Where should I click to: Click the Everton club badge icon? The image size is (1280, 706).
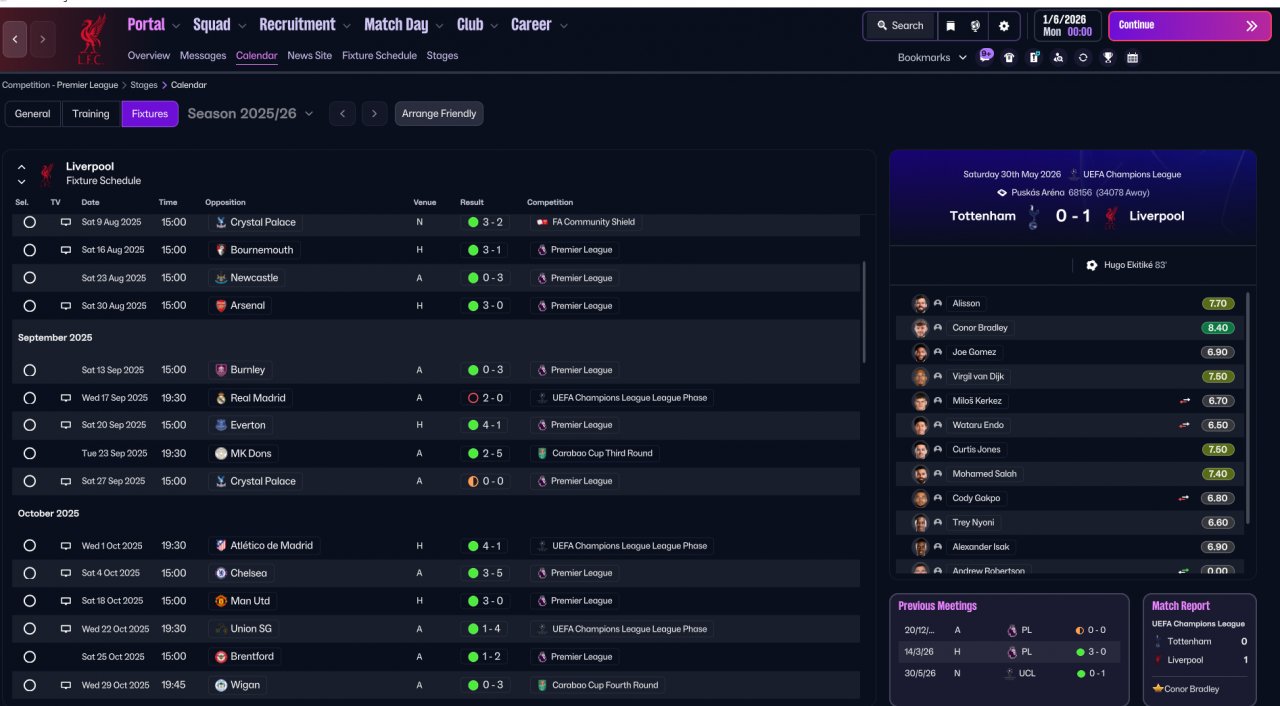(221, 425)
